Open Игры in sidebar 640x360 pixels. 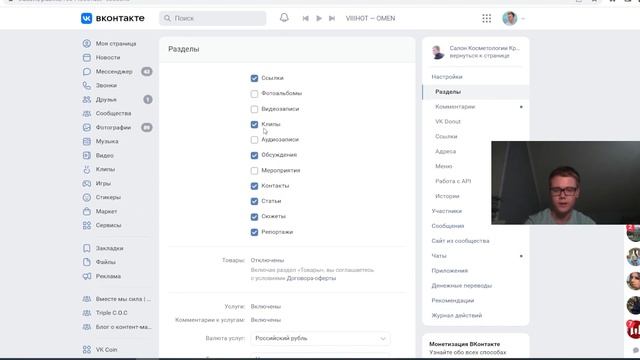pos(103,184)
